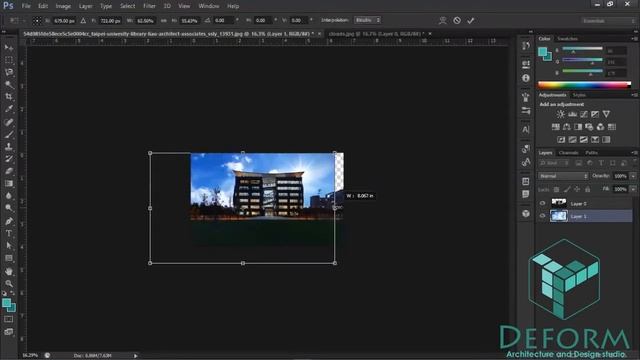This screenshot has width=640, height=360.
Task: Open the Info panel icon
Action: pos(526,78)
